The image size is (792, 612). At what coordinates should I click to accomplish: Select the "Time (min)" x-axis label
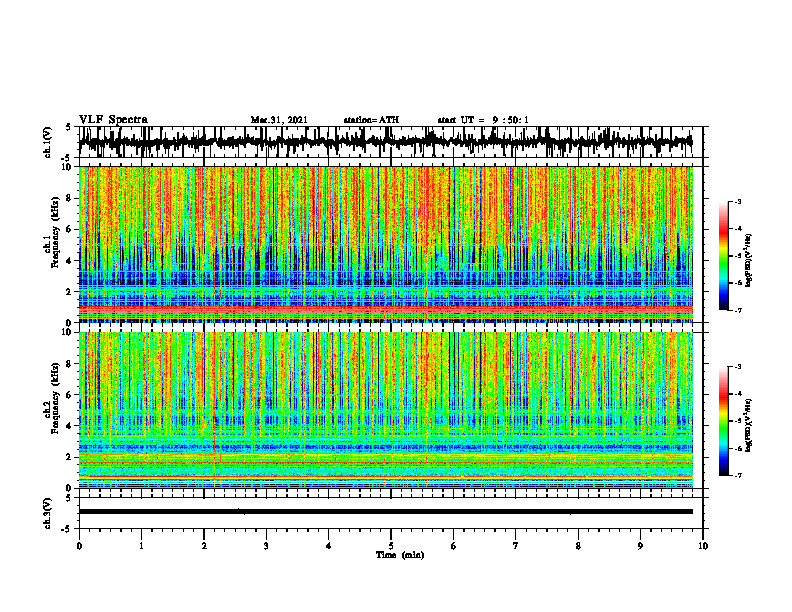(400, 555)
